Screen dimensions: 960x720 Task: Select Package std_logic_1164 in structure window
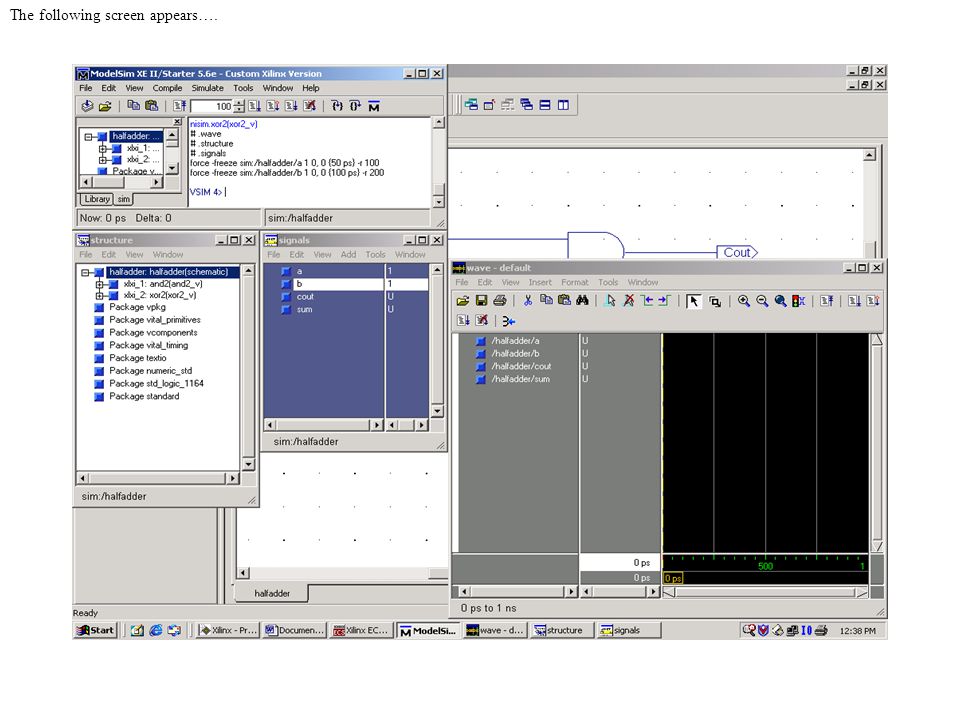pos(156,384)
